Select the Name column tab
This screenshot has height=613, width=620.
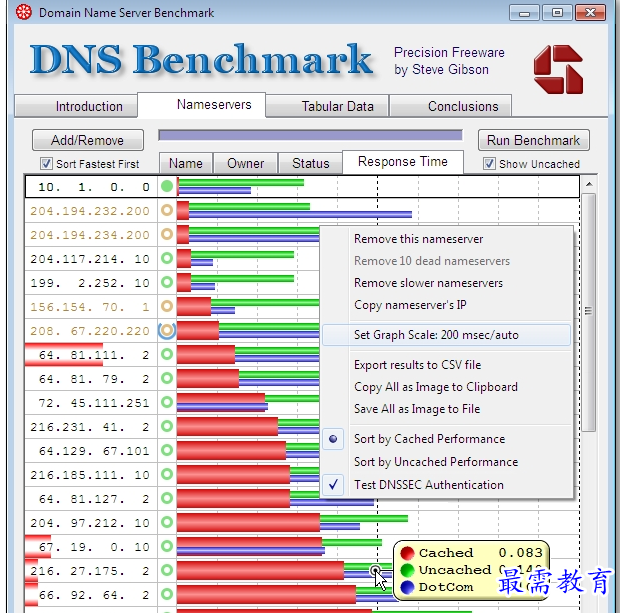point(186,163)
